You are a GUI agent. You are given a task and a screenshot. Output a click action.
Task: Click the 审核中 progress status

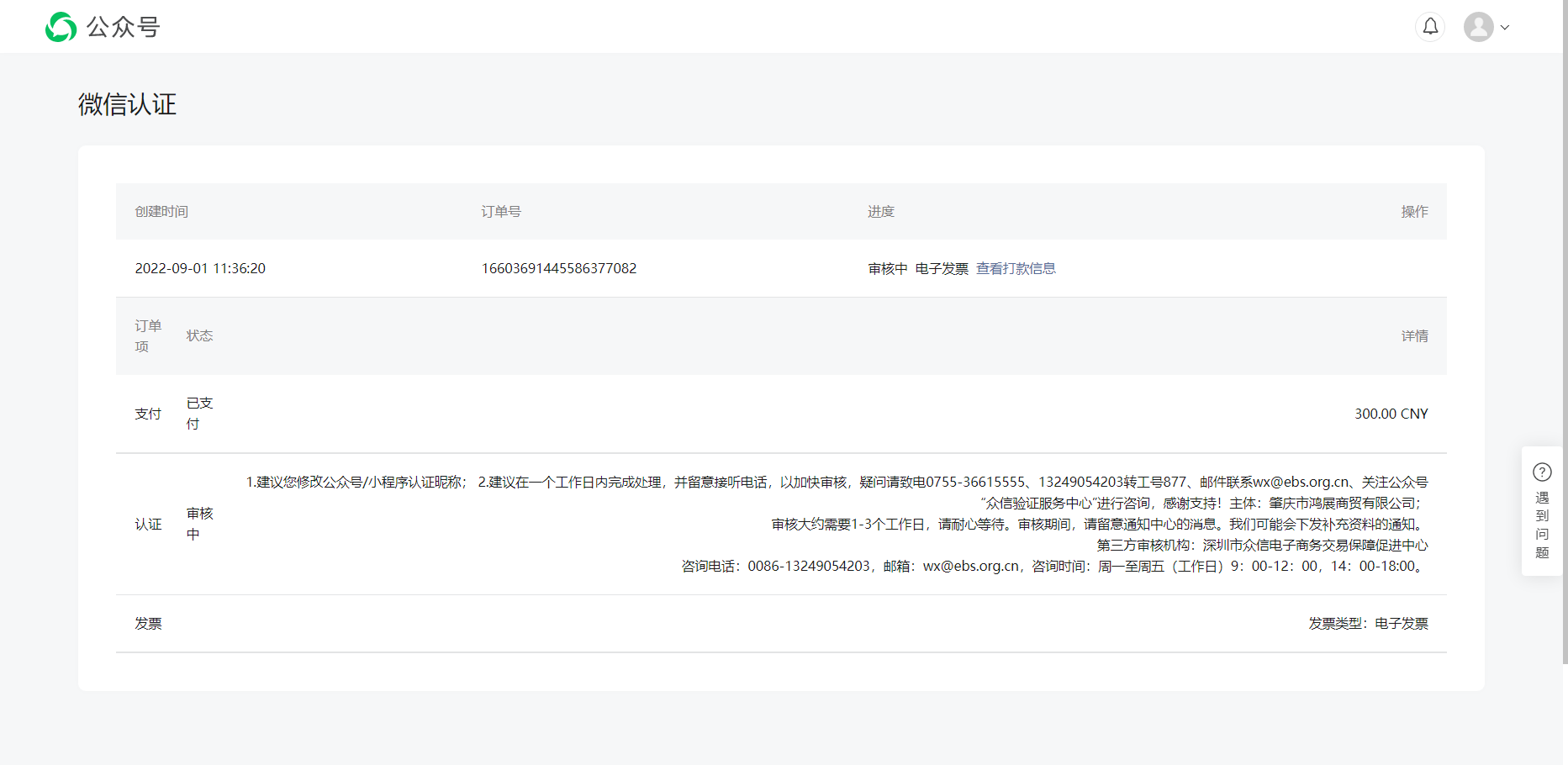point(888,268)
